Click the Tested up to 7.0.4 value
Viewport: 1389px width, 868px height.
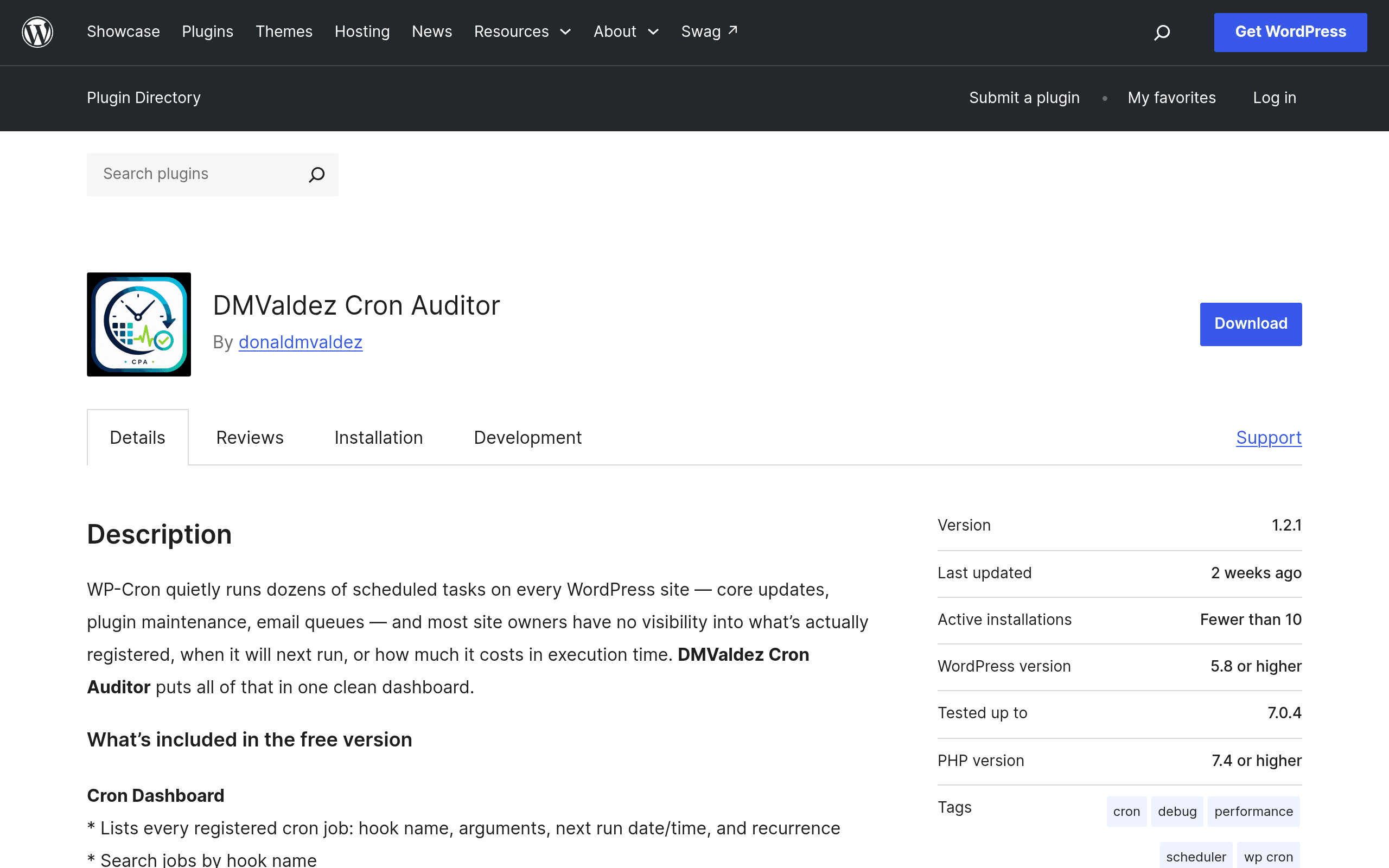[1284, 713]
